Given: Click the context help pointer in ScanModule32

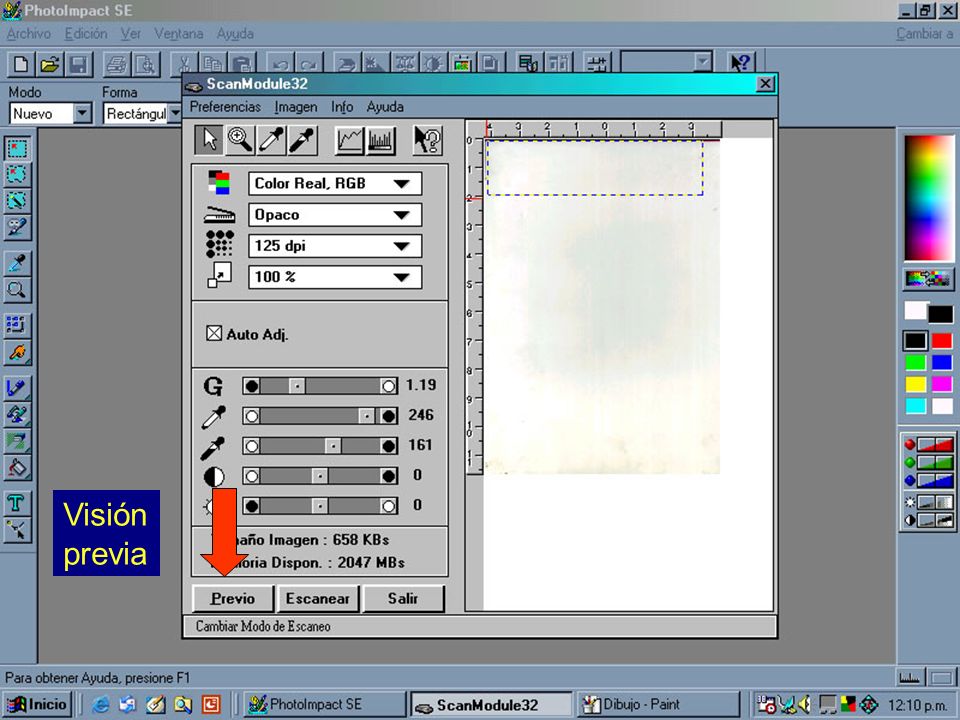Looking at the screenshot, I should 427,140.
